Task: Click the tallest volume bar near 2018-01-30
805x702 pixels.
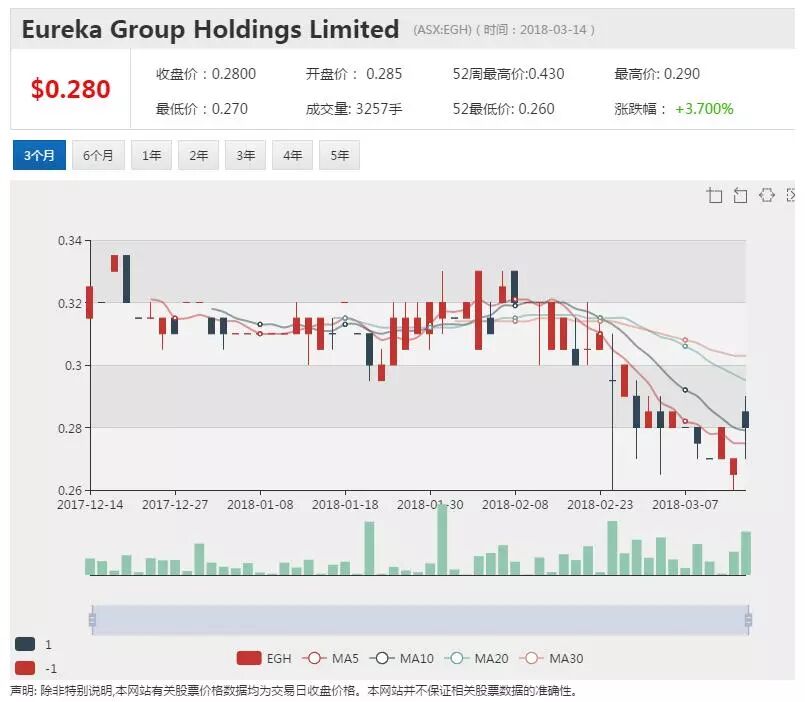Action: [442, 539]
